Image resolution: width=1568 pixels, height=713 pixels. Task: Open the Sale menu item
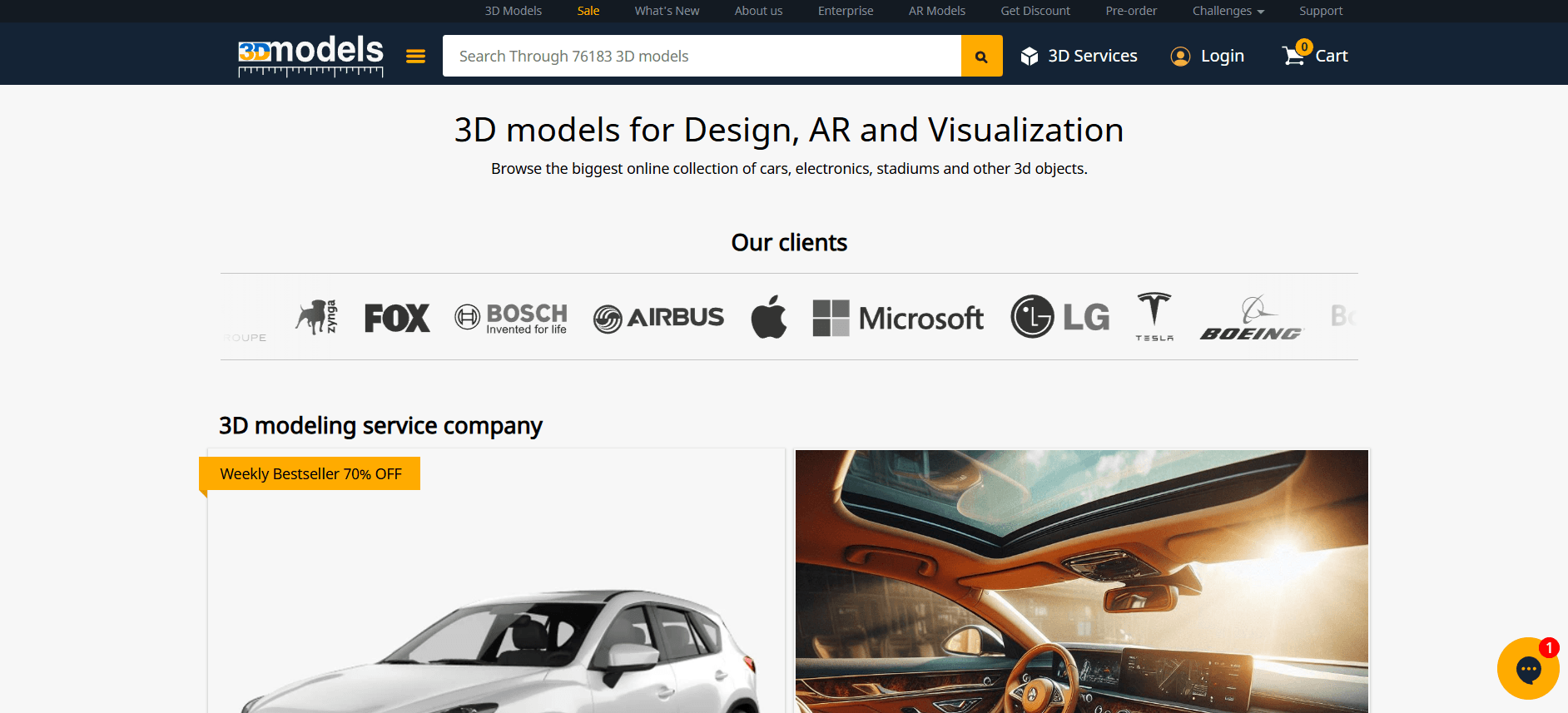click(x=588, y=11)
